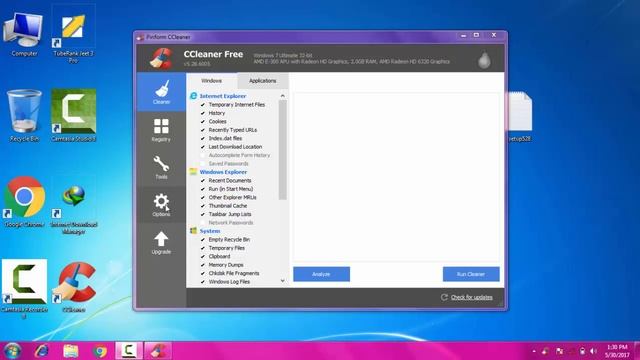The image size is (640, 360).
Task: Open CCleaner desktop shortcut
Action: click(74, 288)
